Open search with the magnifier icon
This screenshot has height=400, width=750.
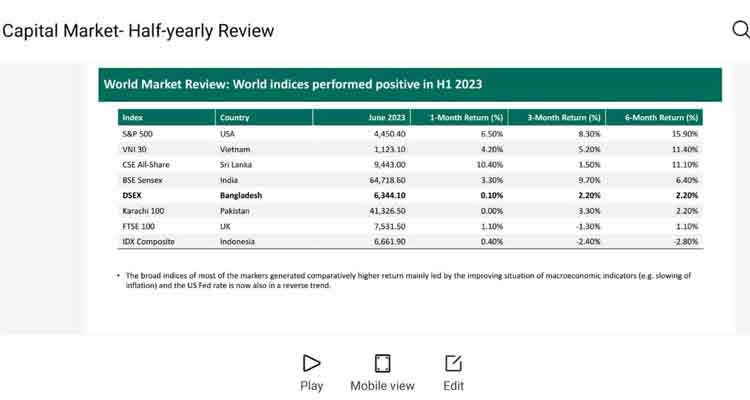tap(740, 29)
